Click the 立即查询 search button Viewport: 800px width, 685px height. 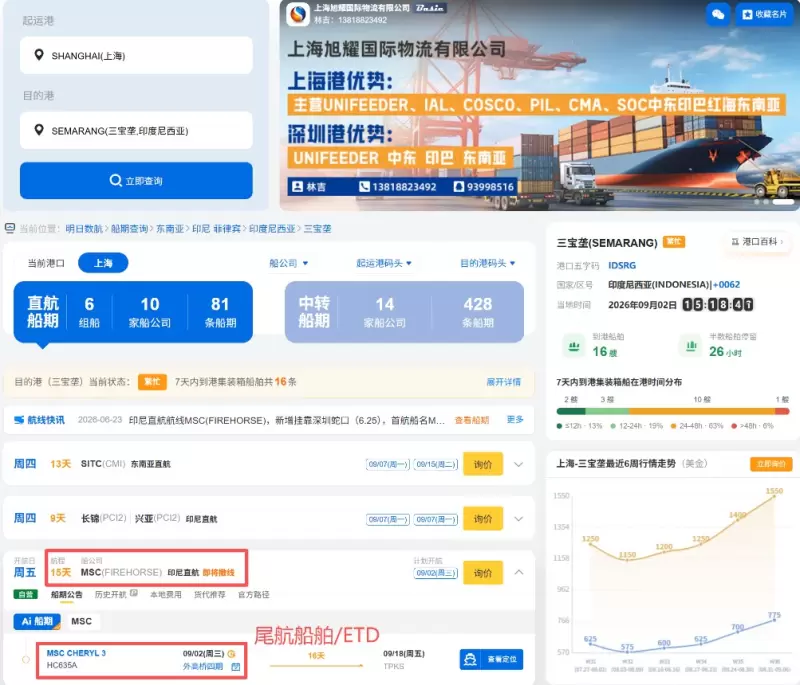pyautogui.click(x=136, y=181)
